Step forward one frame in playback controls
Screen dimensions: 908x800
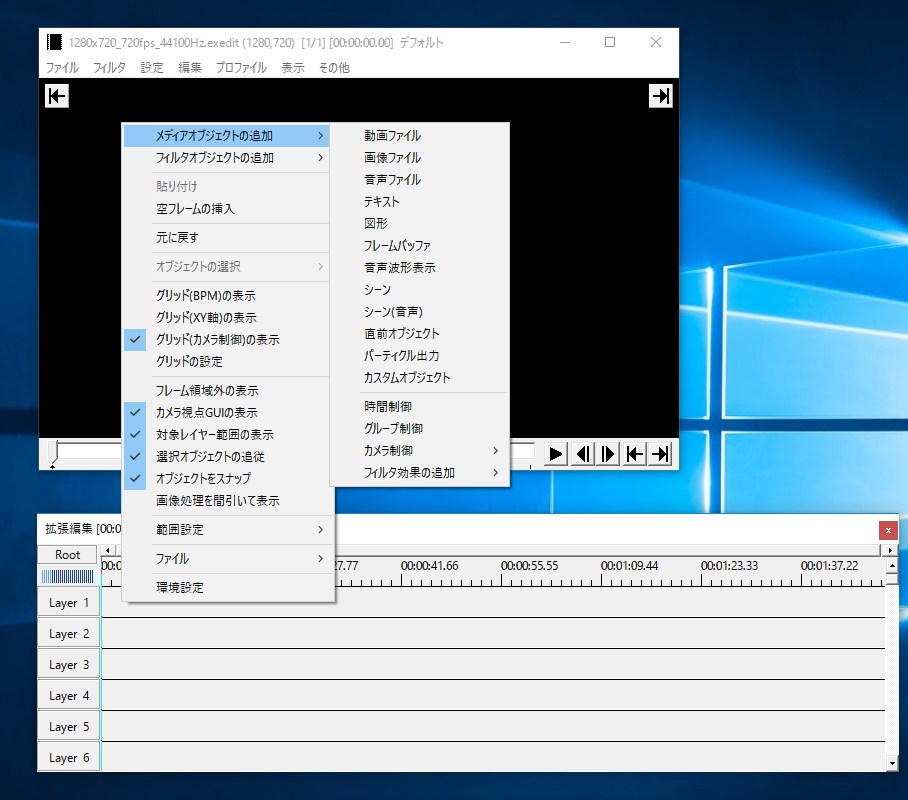pyautogui.click(x=608, y=454)
